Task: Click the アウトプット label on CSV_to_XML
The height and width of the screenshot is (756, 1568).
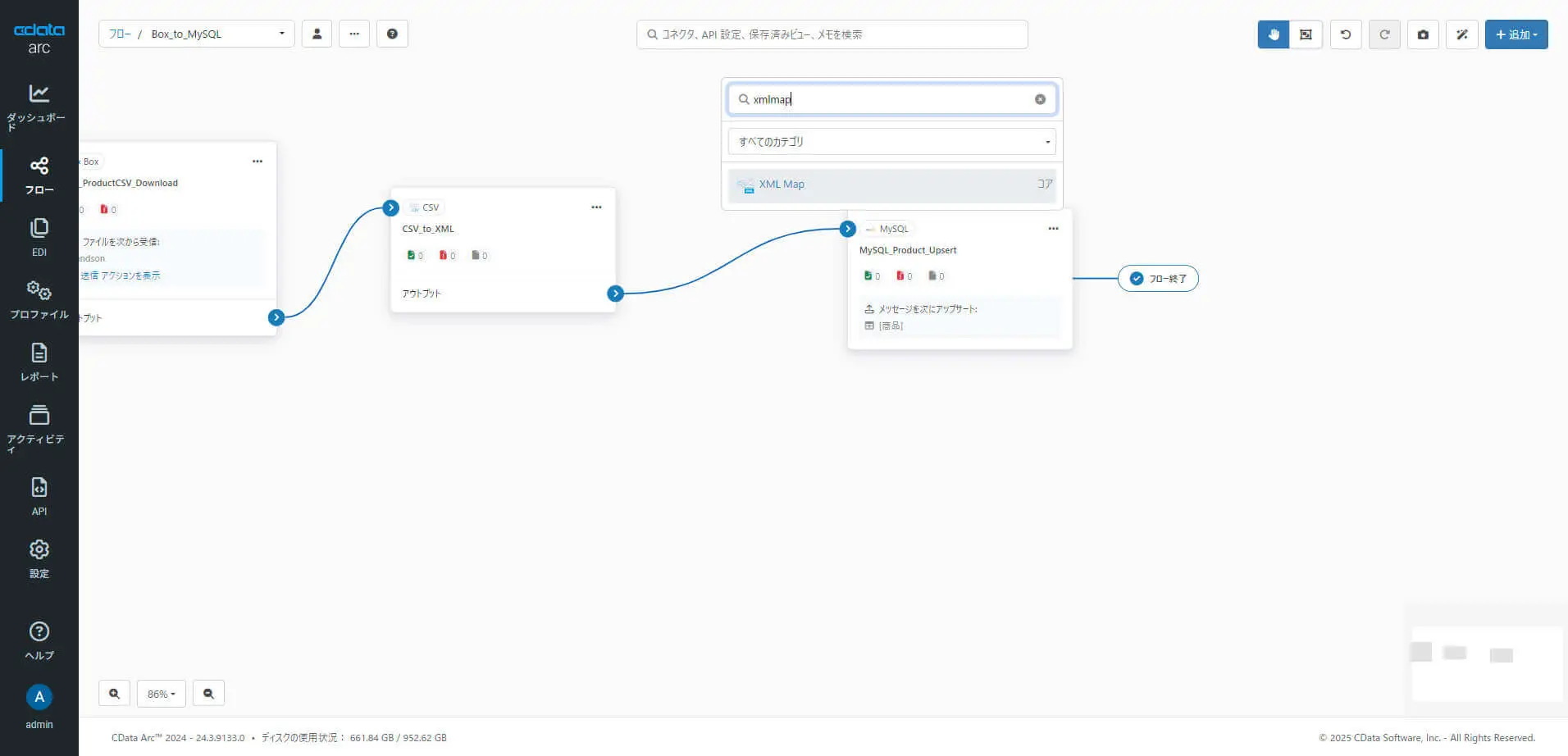Action: tap(422, 294)
